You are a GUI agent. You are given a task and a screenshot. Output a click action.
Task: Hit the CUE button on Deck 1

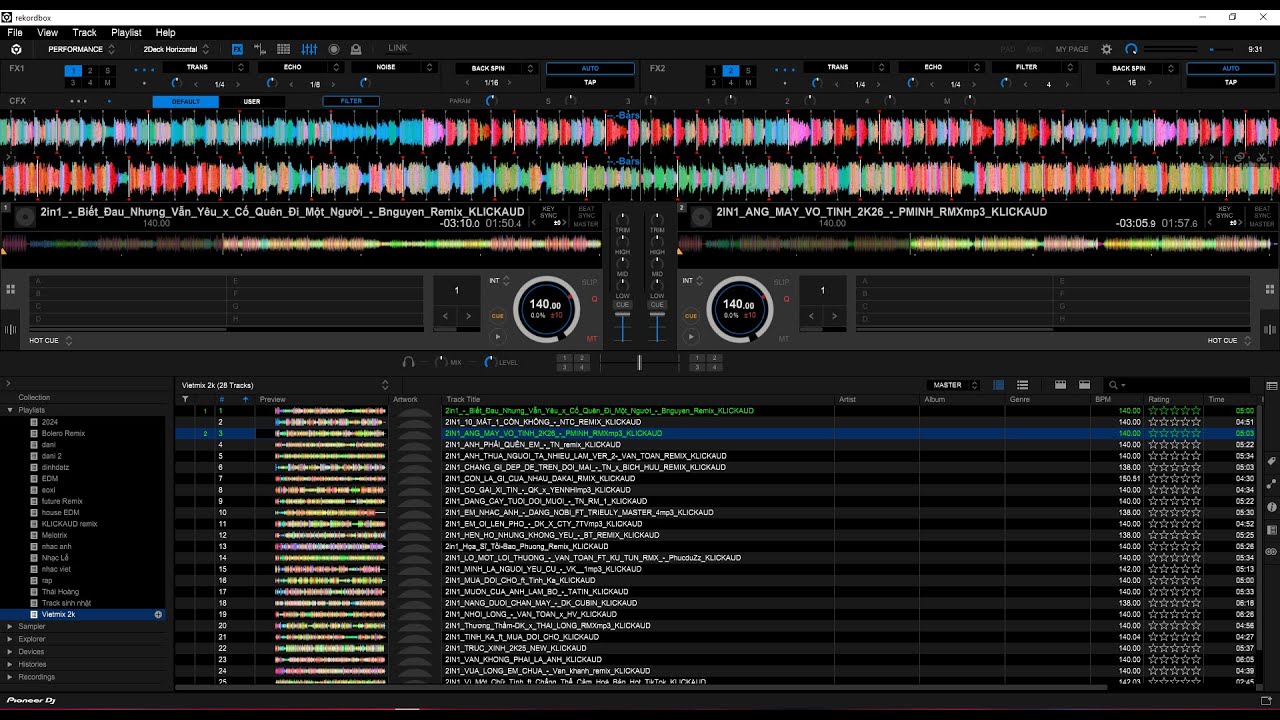coord(497,316)
